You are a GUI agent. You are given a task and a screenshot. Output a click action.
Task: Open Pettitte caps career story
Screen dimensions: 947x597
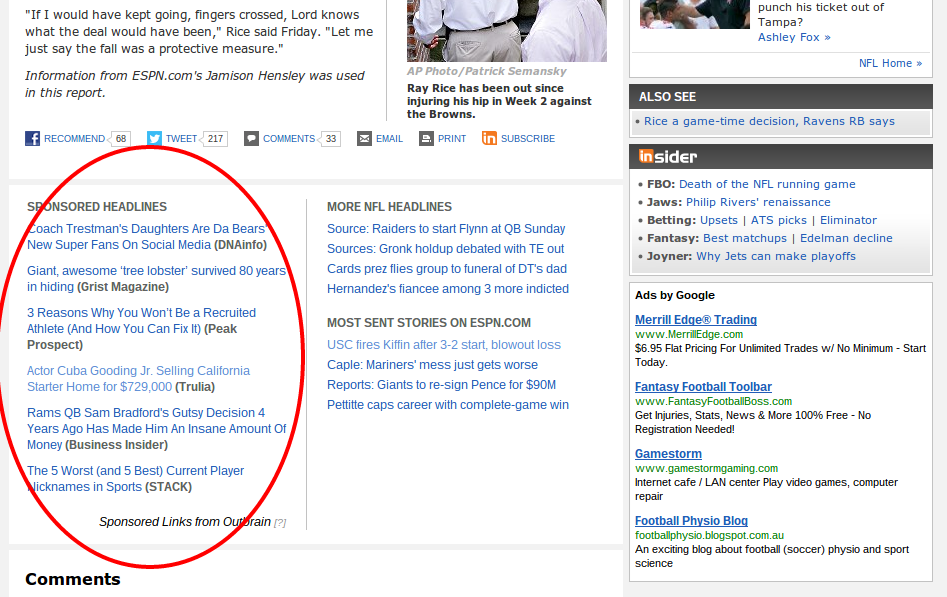[x=448, y=404]
